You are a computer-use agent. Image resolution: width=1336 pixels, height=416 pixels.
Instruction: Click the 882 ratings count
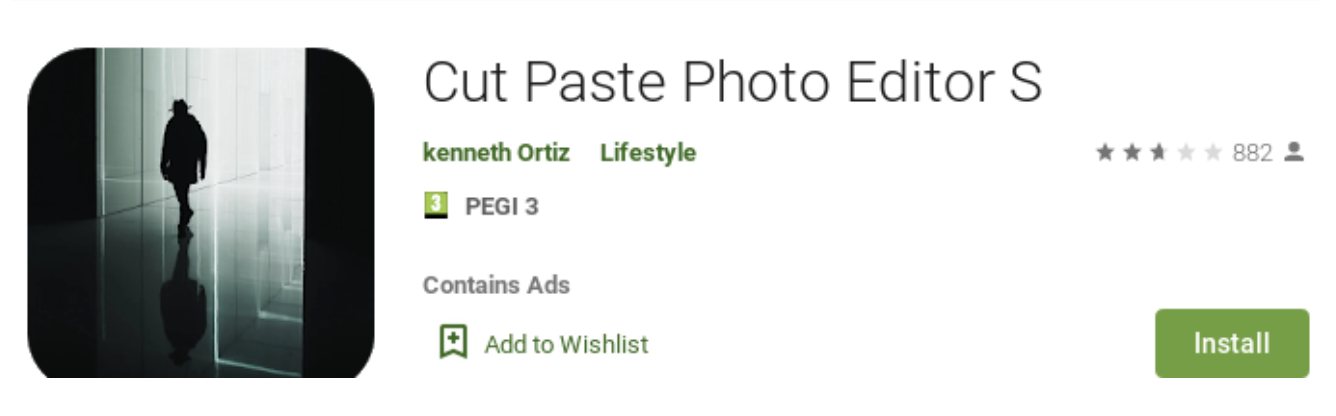[x=1252, y=153]
